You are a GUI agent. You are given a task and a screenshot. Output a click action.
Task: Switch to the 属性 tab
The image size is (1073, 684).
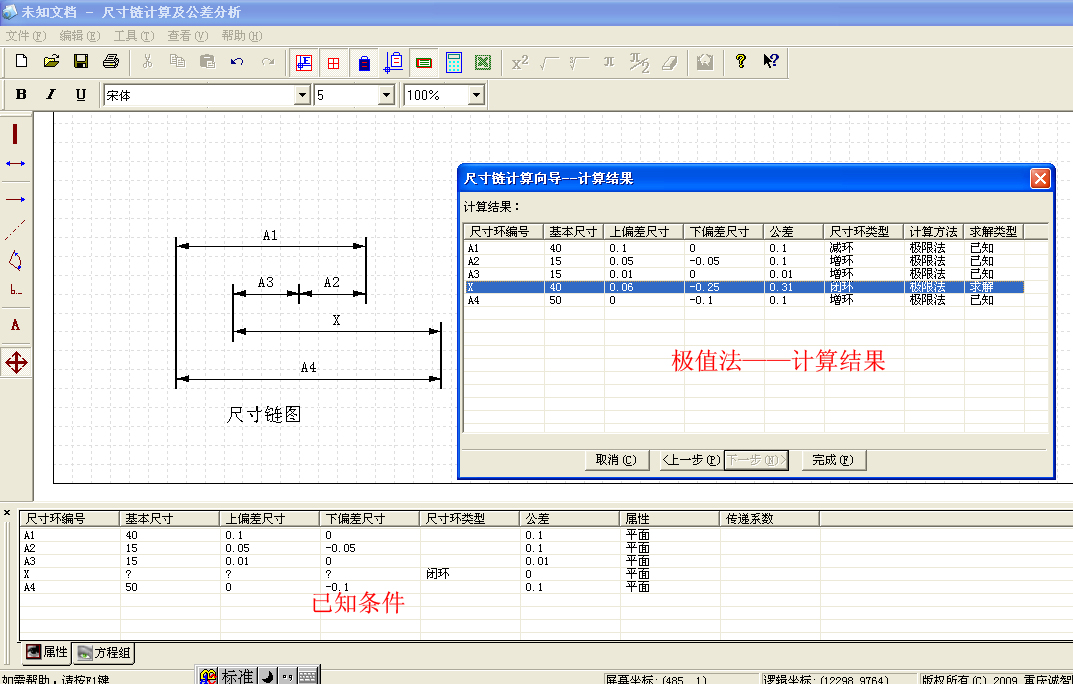pyautogui.click(x=47, y=653)
